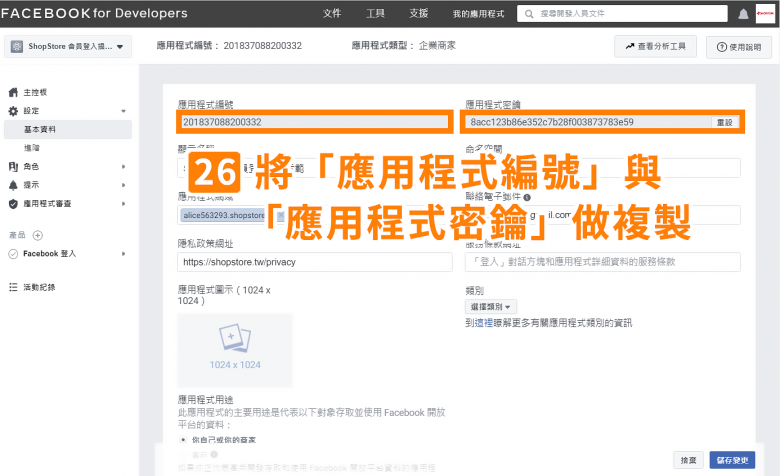Open the 文件 menu in top bar

click(332, 13)
